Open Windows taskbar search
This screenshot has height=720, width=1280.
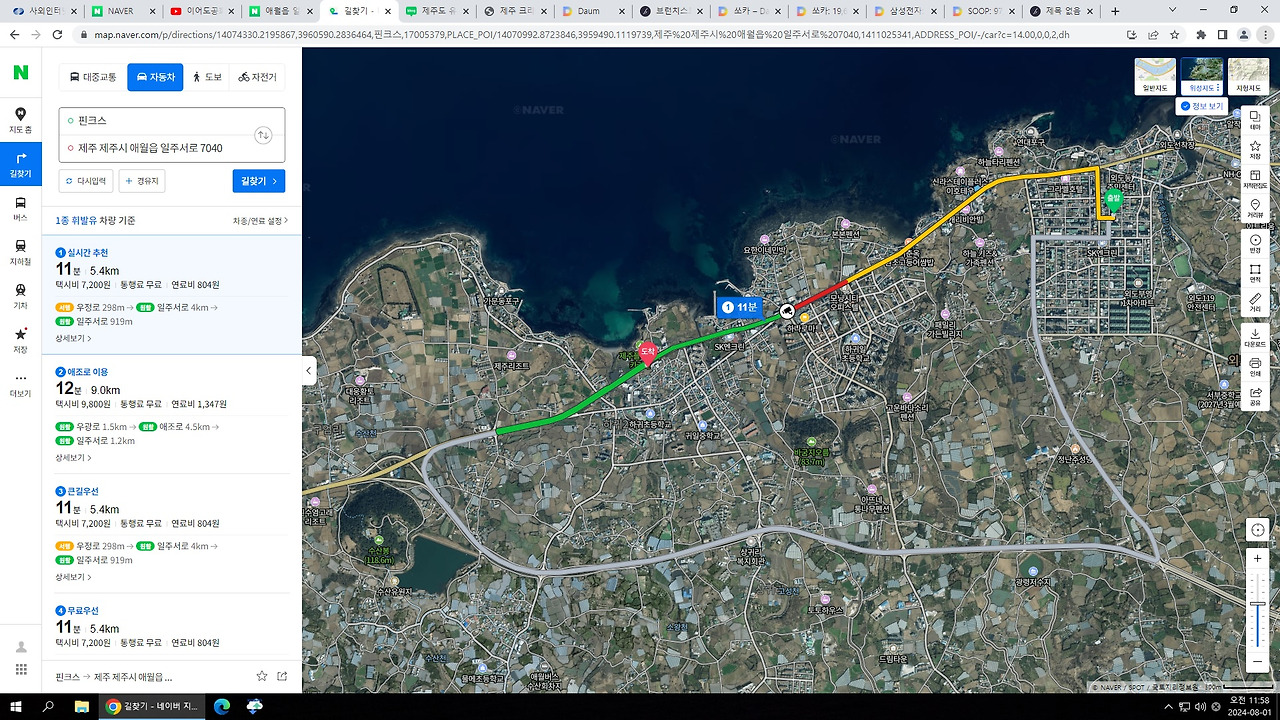tap(48, 706)
